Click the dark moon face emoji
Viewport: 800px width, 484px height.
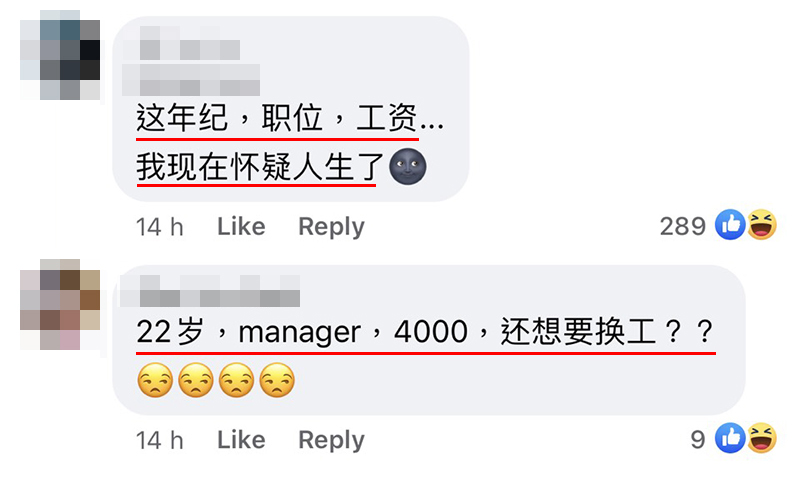click(408, 167)
